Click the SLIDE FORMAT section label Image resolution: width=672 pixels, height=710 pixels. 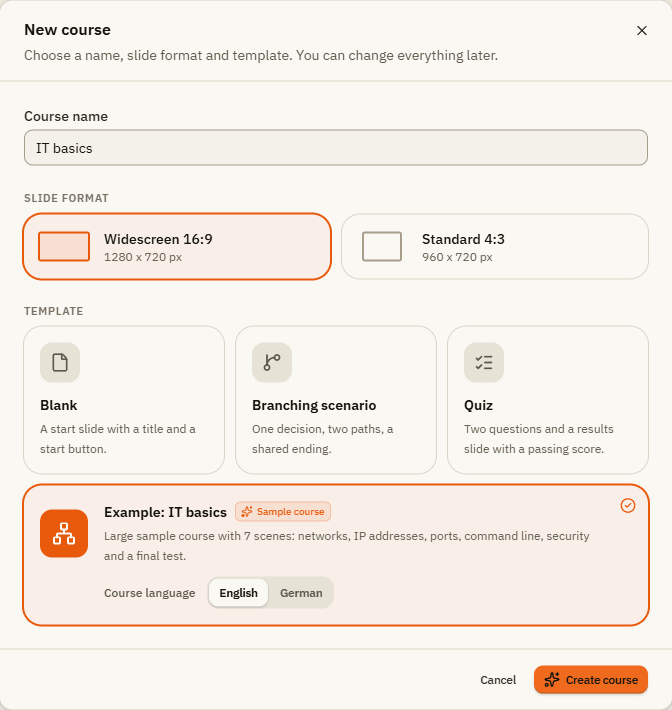(66, 198)
